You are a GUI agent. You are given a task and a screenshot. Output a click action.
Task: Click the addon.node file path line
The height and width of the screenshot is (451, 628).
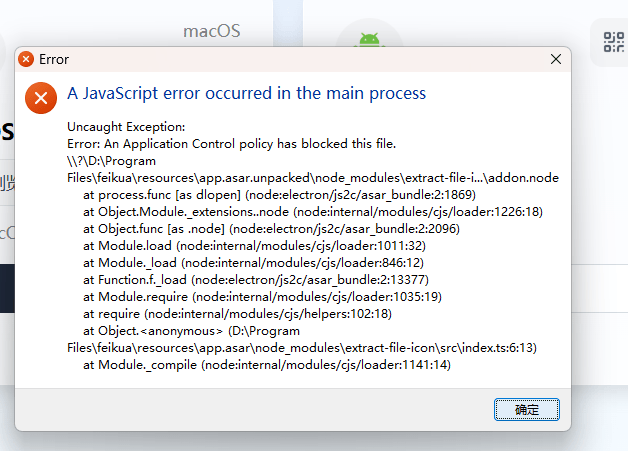coord(312,178)
